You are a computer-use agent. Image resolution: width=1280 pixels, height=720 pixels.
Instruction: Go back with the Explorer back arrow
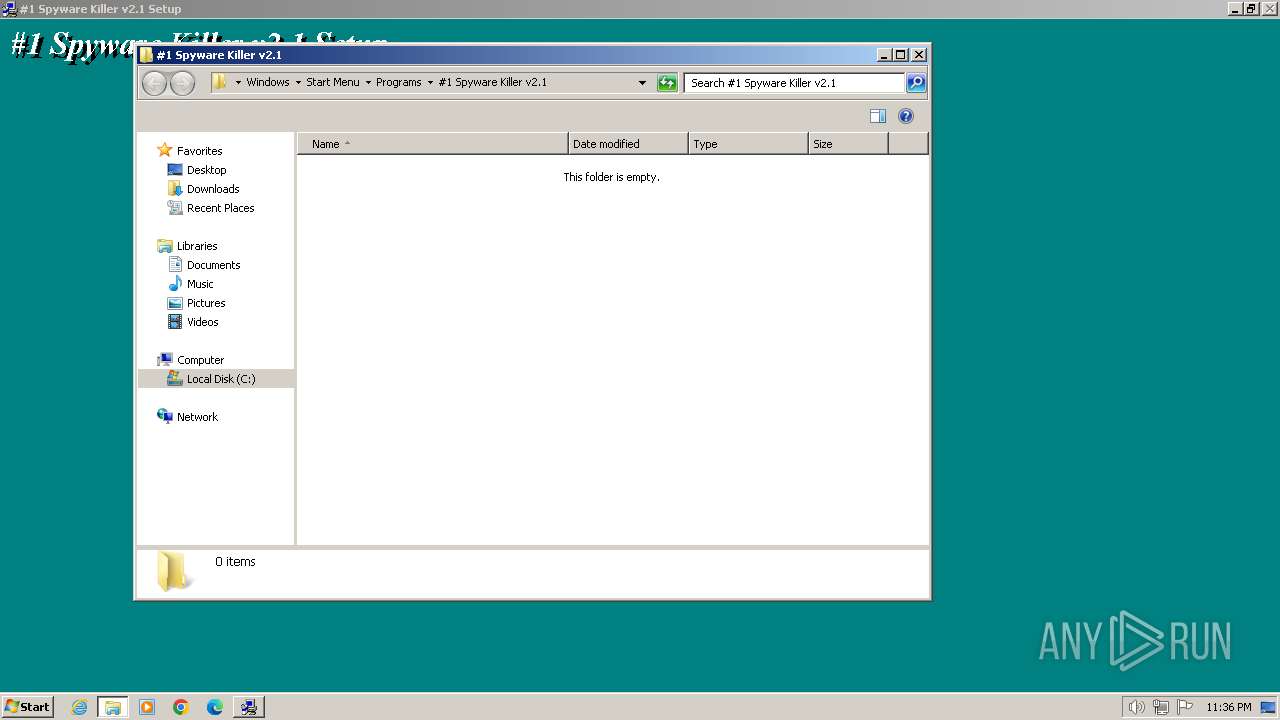(154, 83)
